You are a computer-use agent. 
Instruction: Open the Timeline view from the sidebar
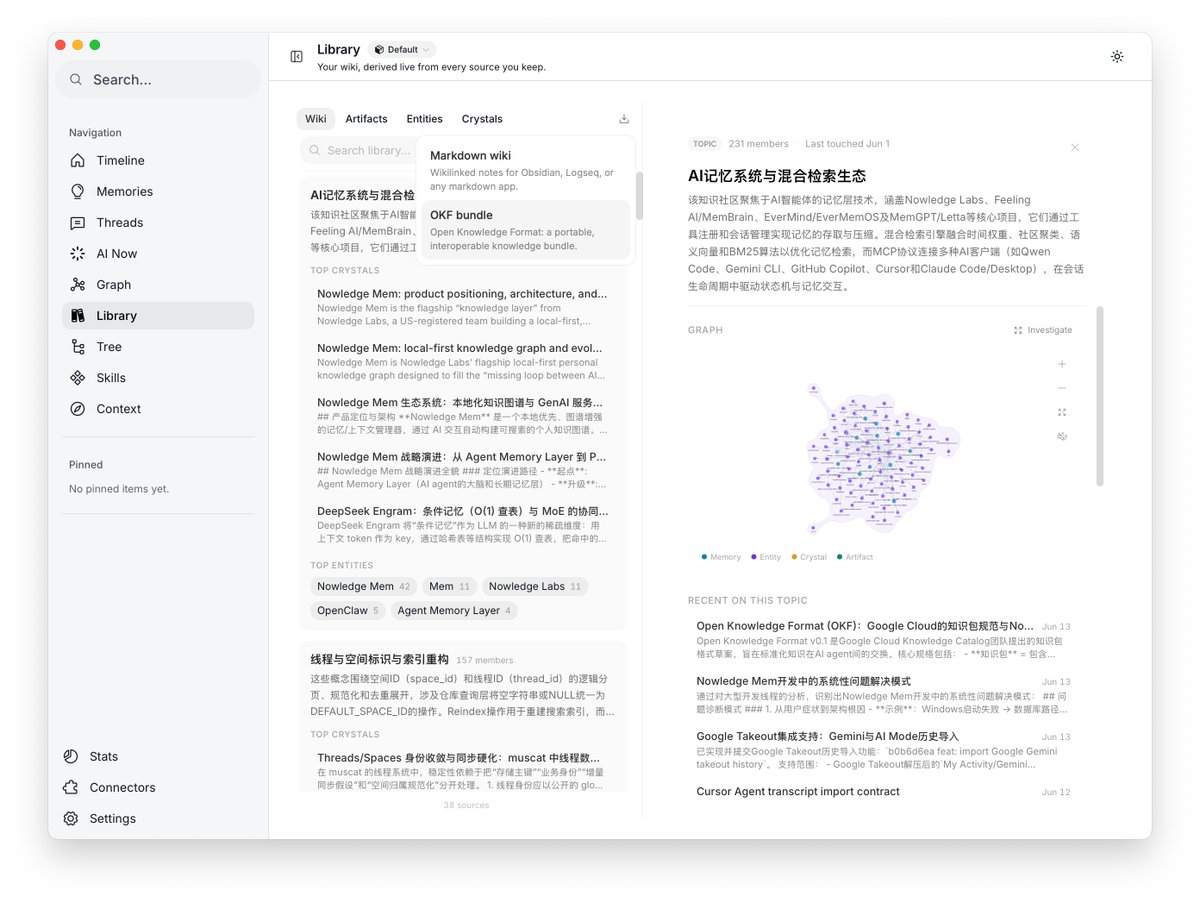tap(158, 160)
